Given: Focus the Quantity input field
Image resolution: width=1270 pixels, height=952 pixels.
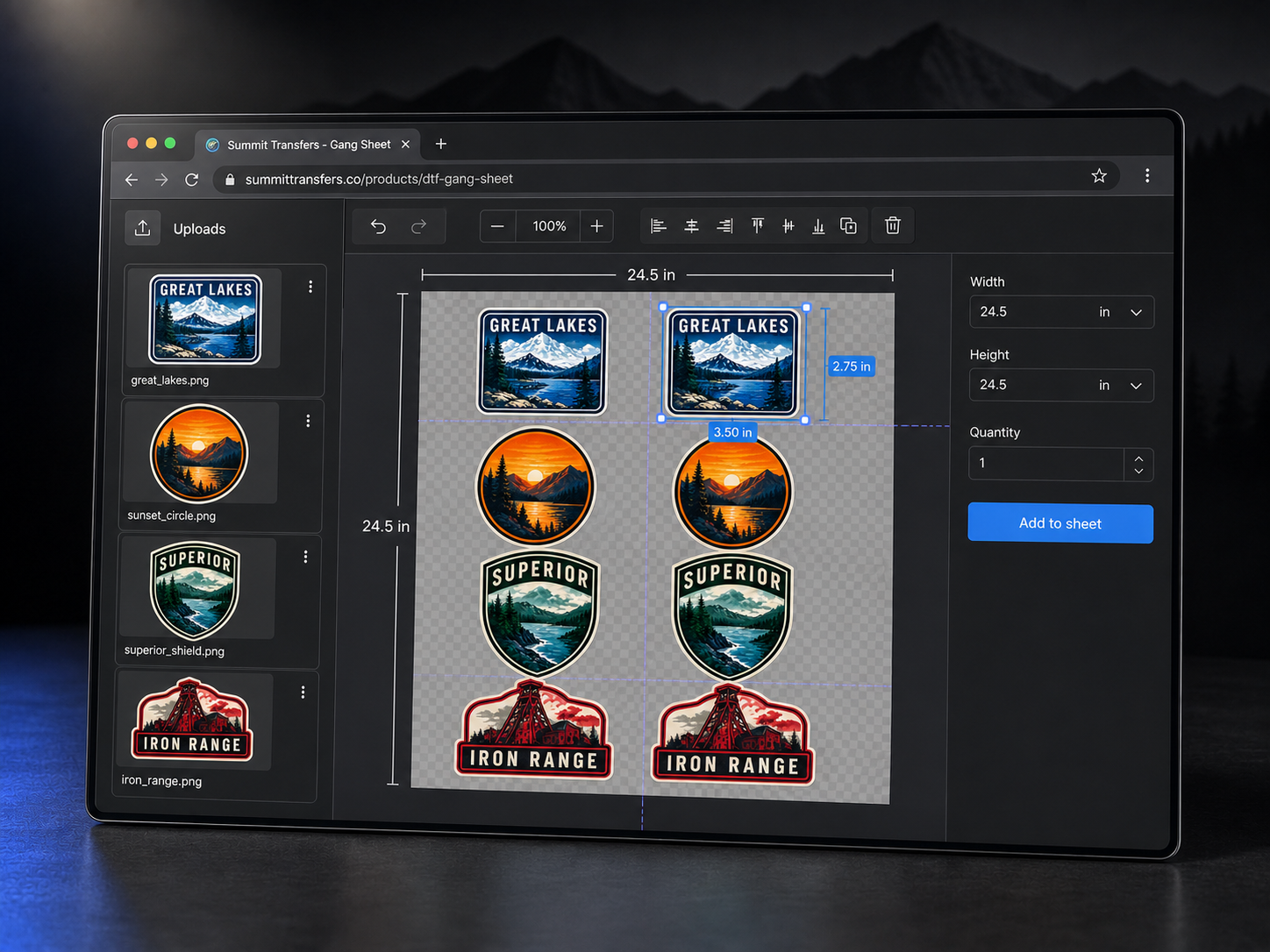Looking at the screenshot, I should pos(1045,463).
